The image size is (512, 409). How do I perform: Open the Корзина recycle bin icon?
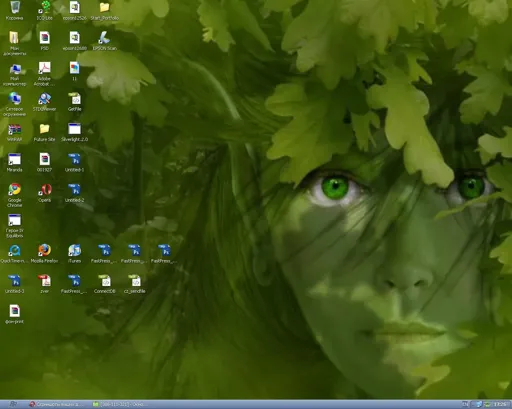coord(15,11)
